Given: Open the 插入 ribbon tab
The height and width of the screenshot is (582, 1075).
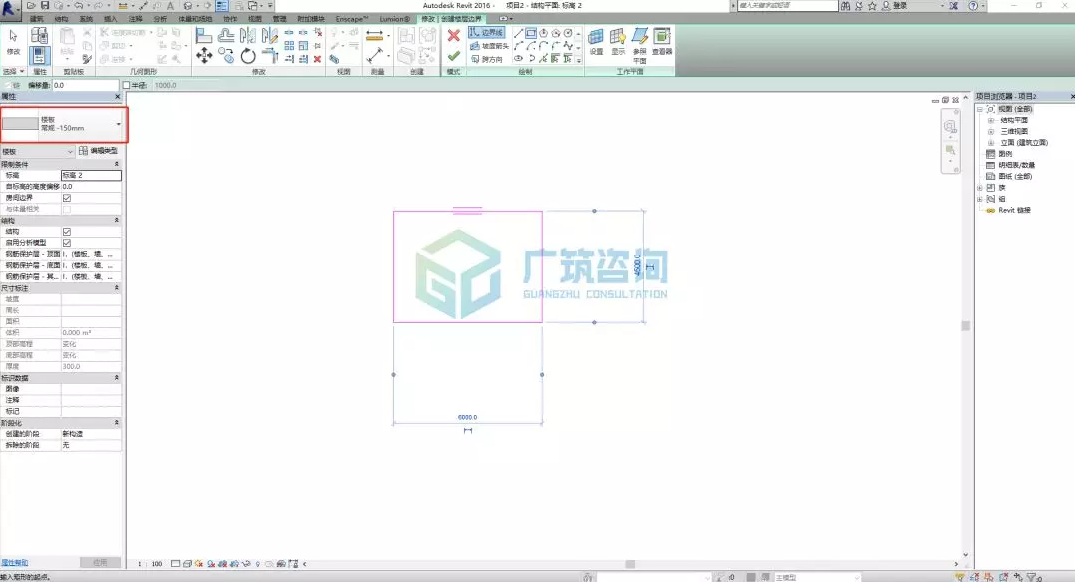Looking at the screenshot, I should tap(110, 19).
